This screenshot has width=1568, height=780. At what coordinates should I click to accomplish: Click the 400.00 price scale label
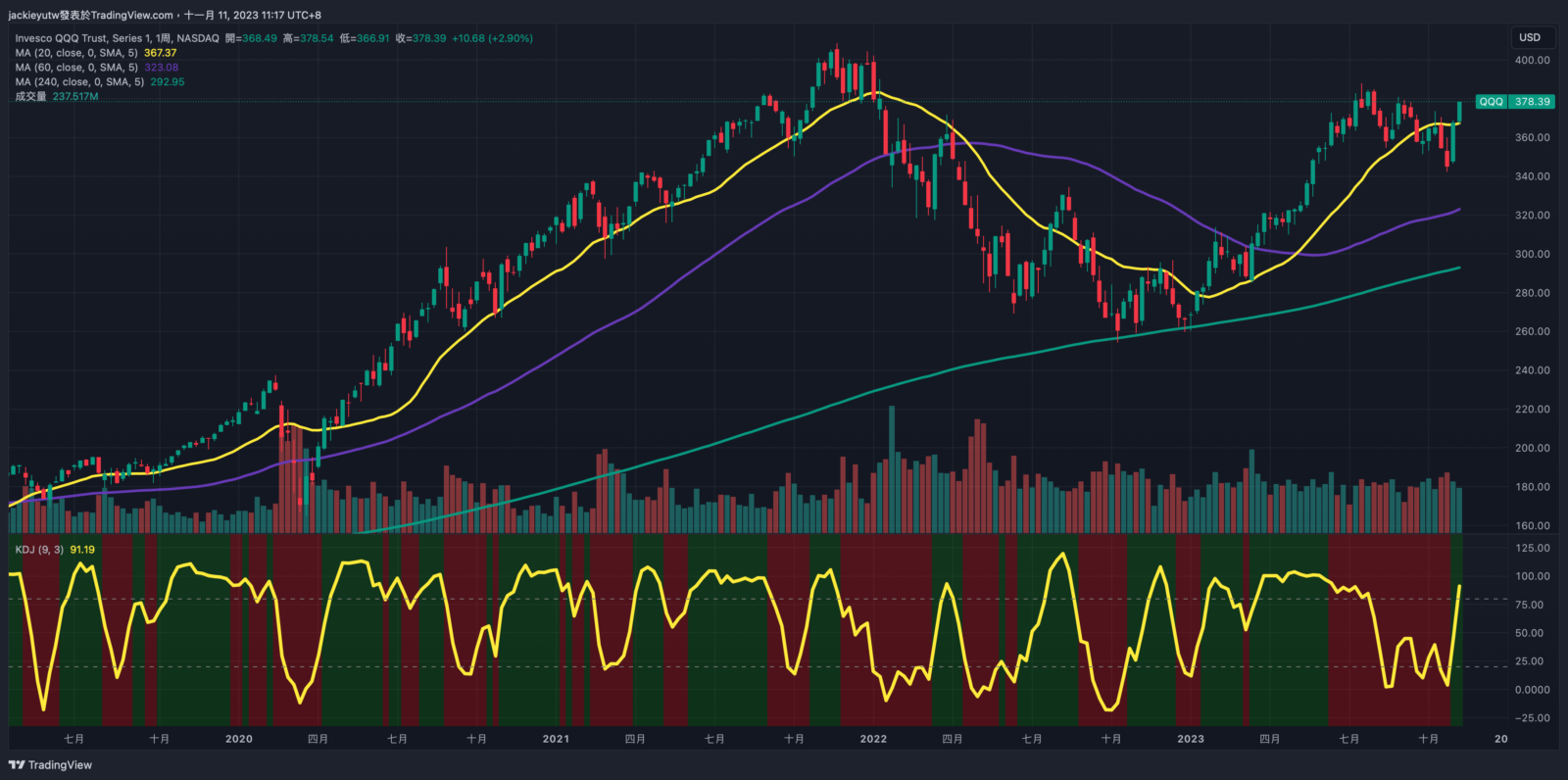tap(1532, 60)
